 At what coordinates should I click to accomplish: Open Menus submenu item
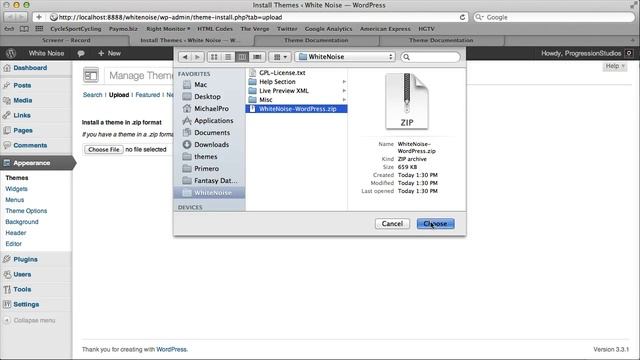click(15, 200)
